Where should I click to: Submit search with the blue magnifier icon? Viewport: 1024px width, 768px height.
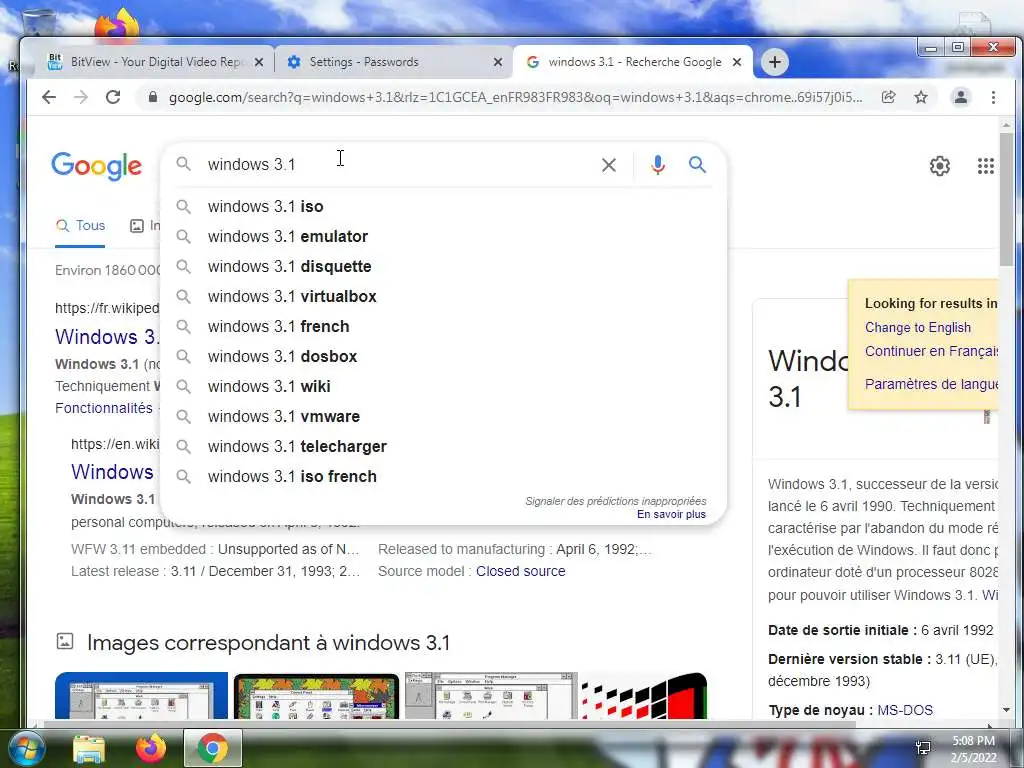(x=697, y=165)
